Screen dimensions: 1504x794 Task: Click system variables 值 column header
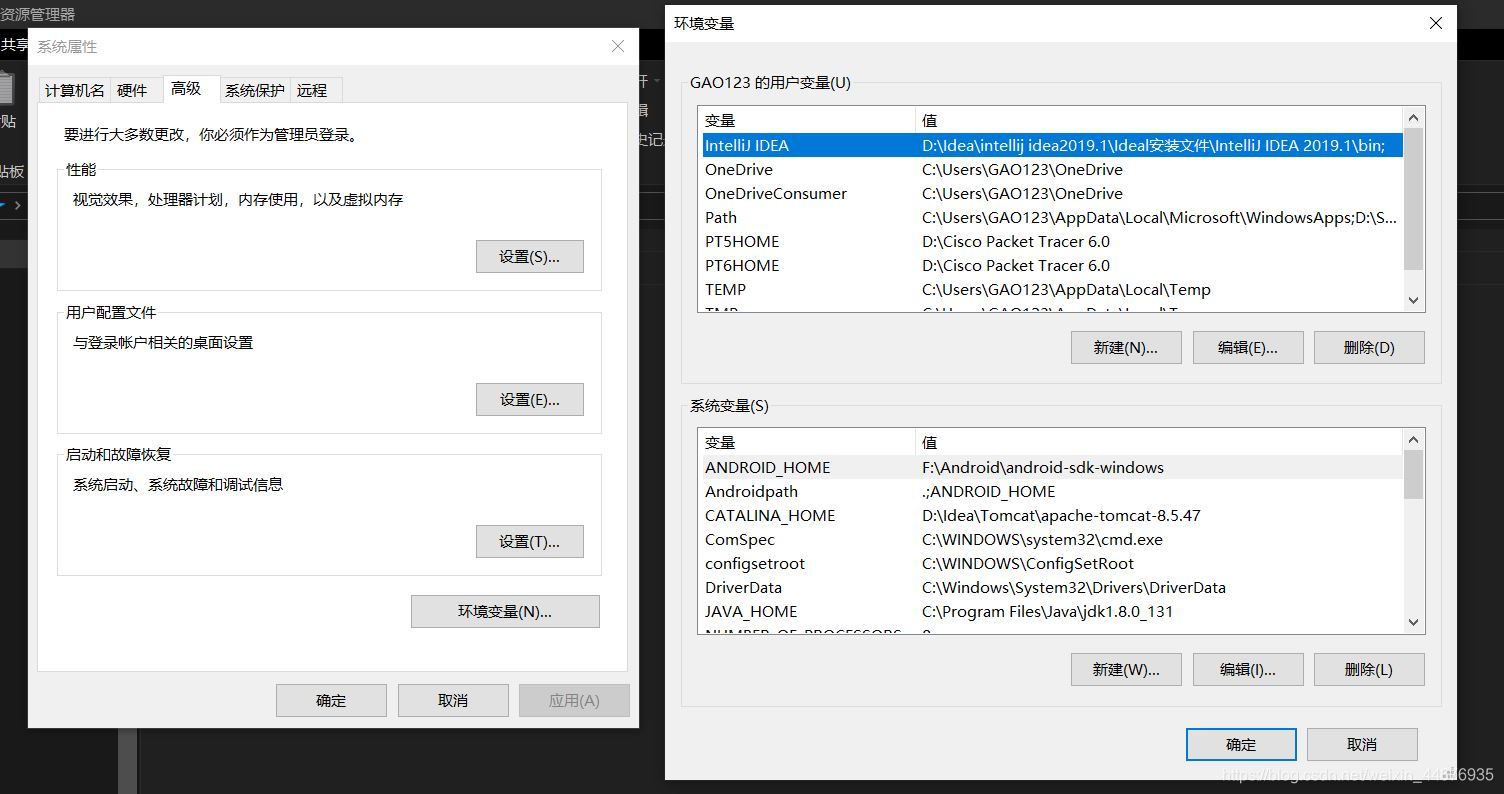tap(1159, 442)
